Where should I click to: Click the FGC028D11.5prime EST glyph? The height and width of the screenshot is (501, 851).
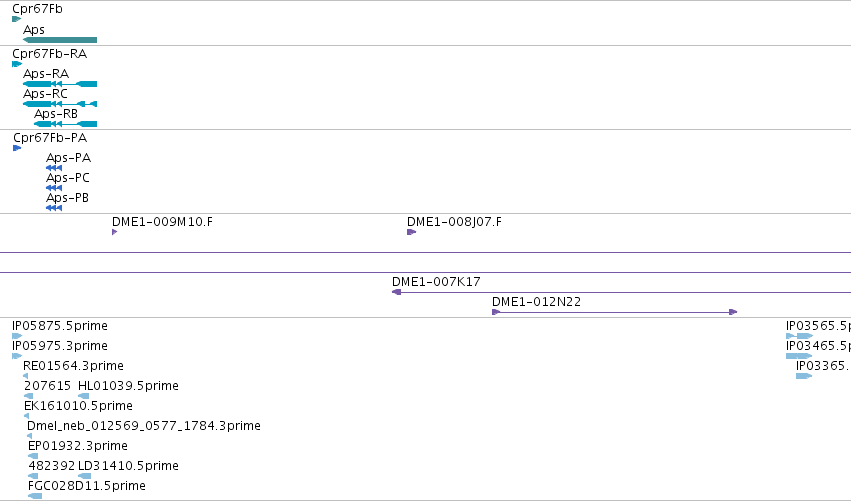35,496
